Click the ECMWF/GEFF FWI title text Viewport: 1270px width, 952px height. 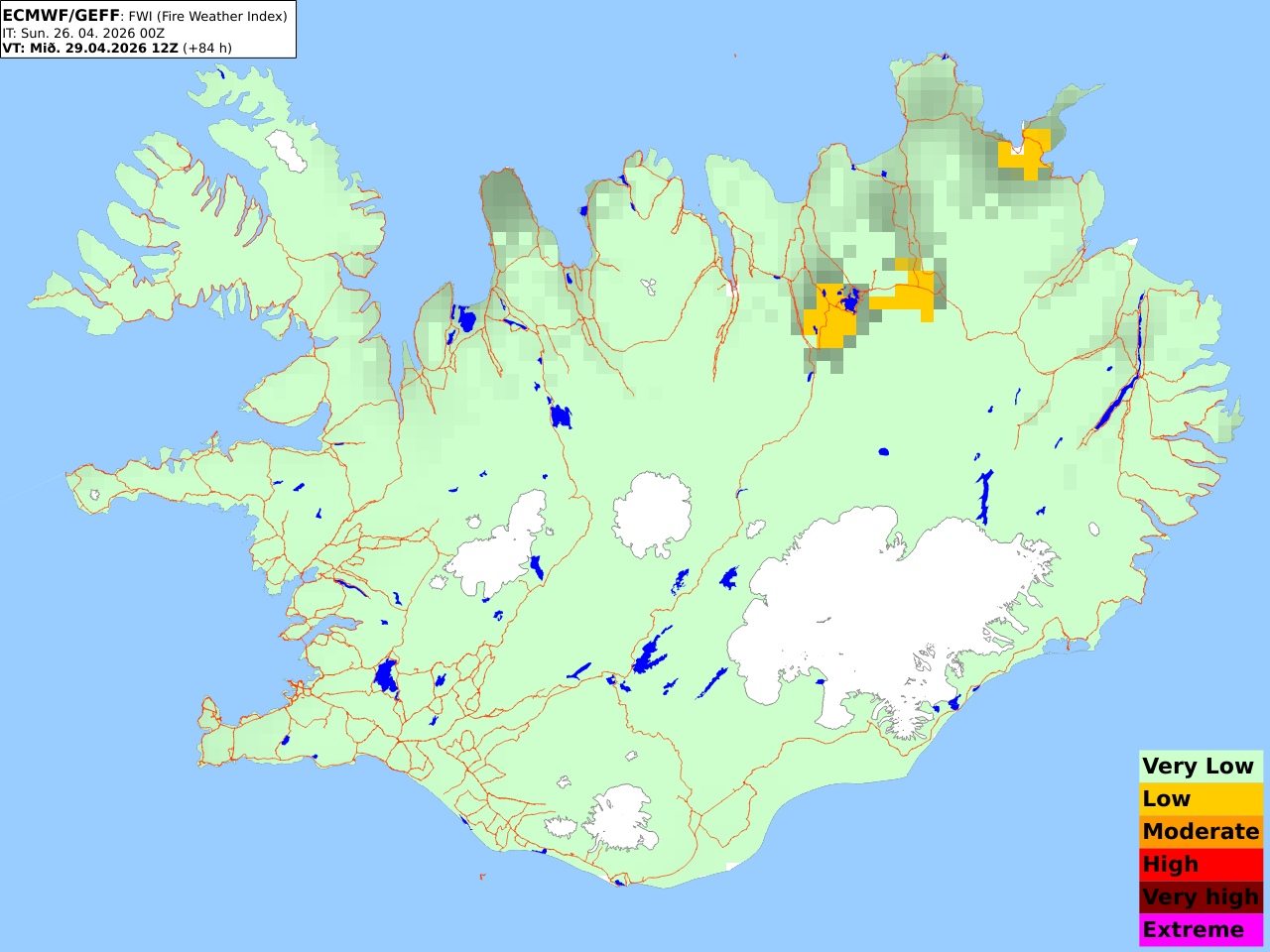tap(145, 16)
